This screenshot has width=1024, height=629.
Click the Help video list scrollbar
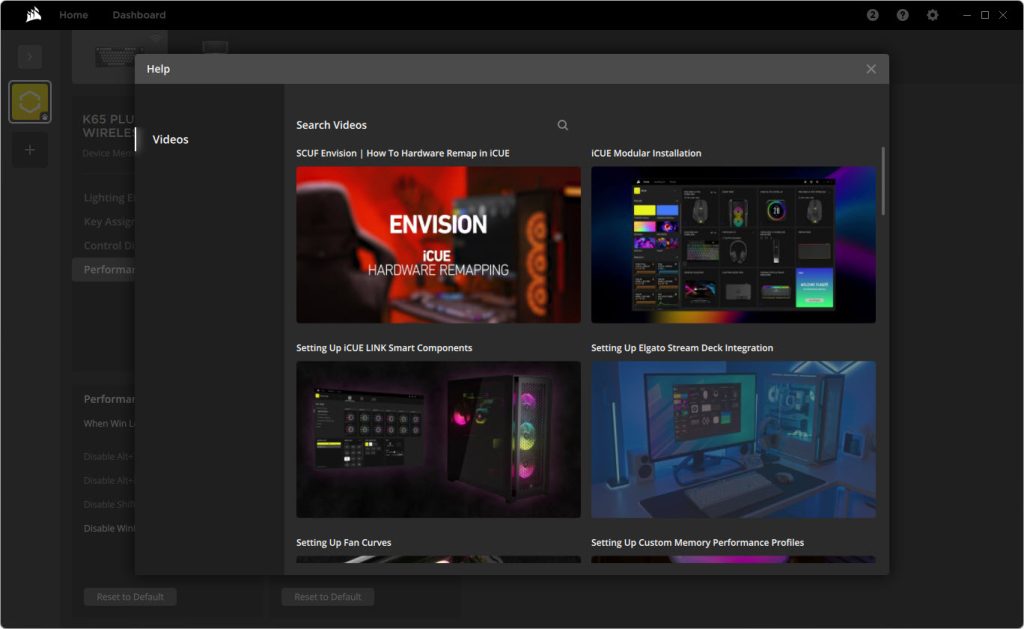pyautogui.click(x=883, y=181)
